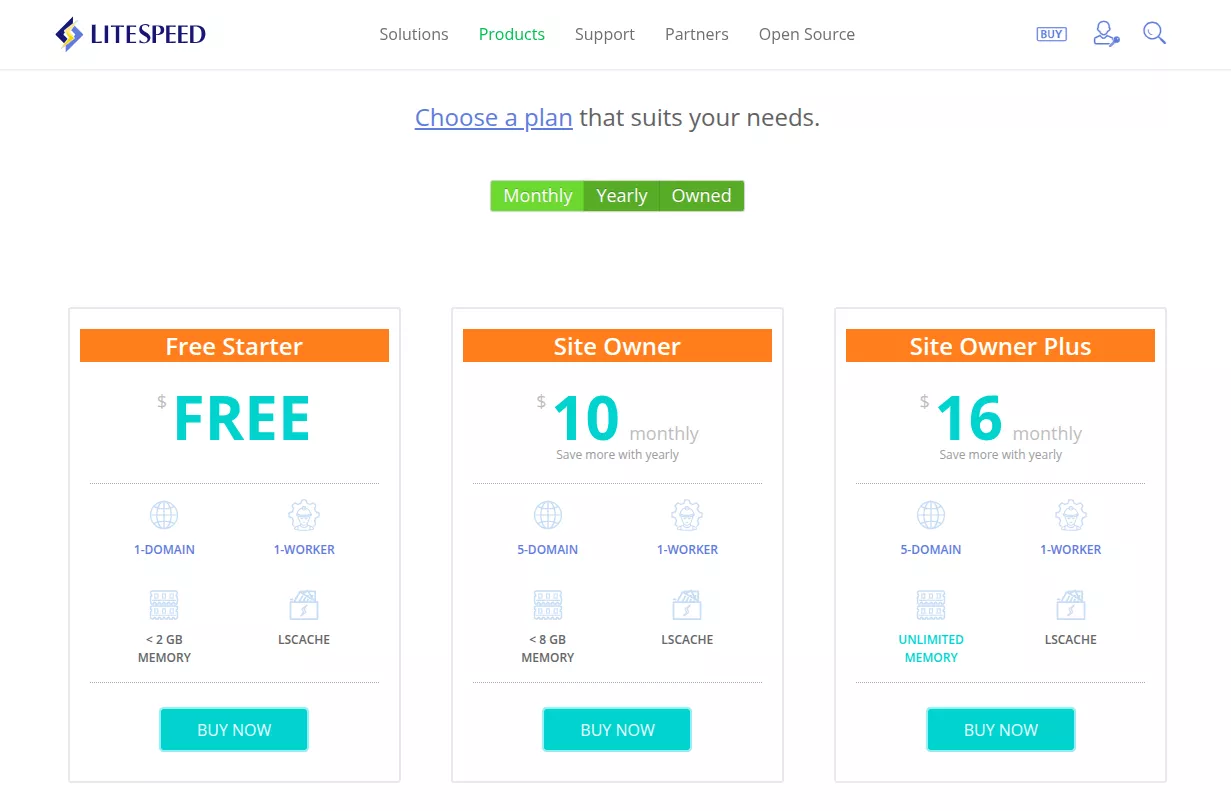The width and height of the screenshot is (1231, 811).
Task: Click the BUY badge icon in the header
Action: [1050, 33]
